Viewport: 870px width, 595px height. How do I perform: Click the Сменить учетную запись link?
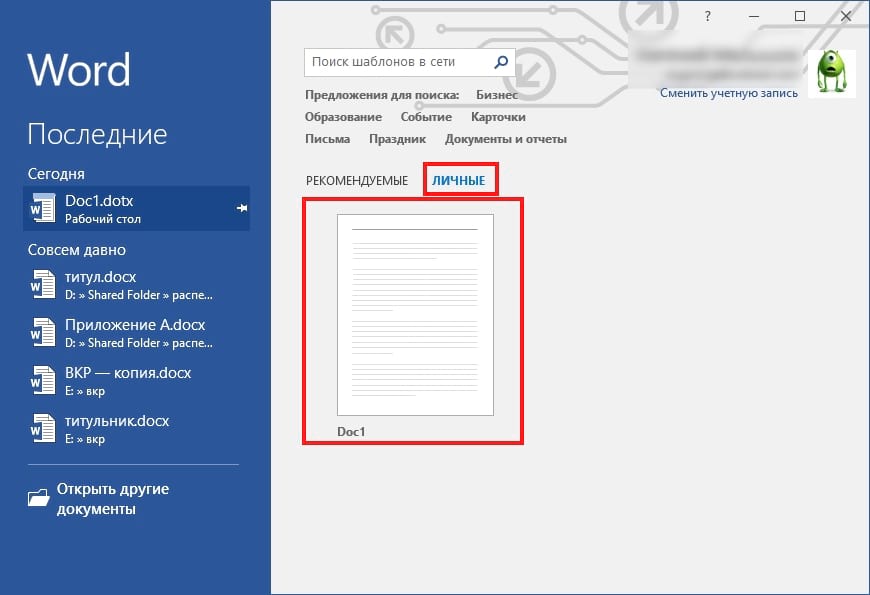click(x=728, y=93)
